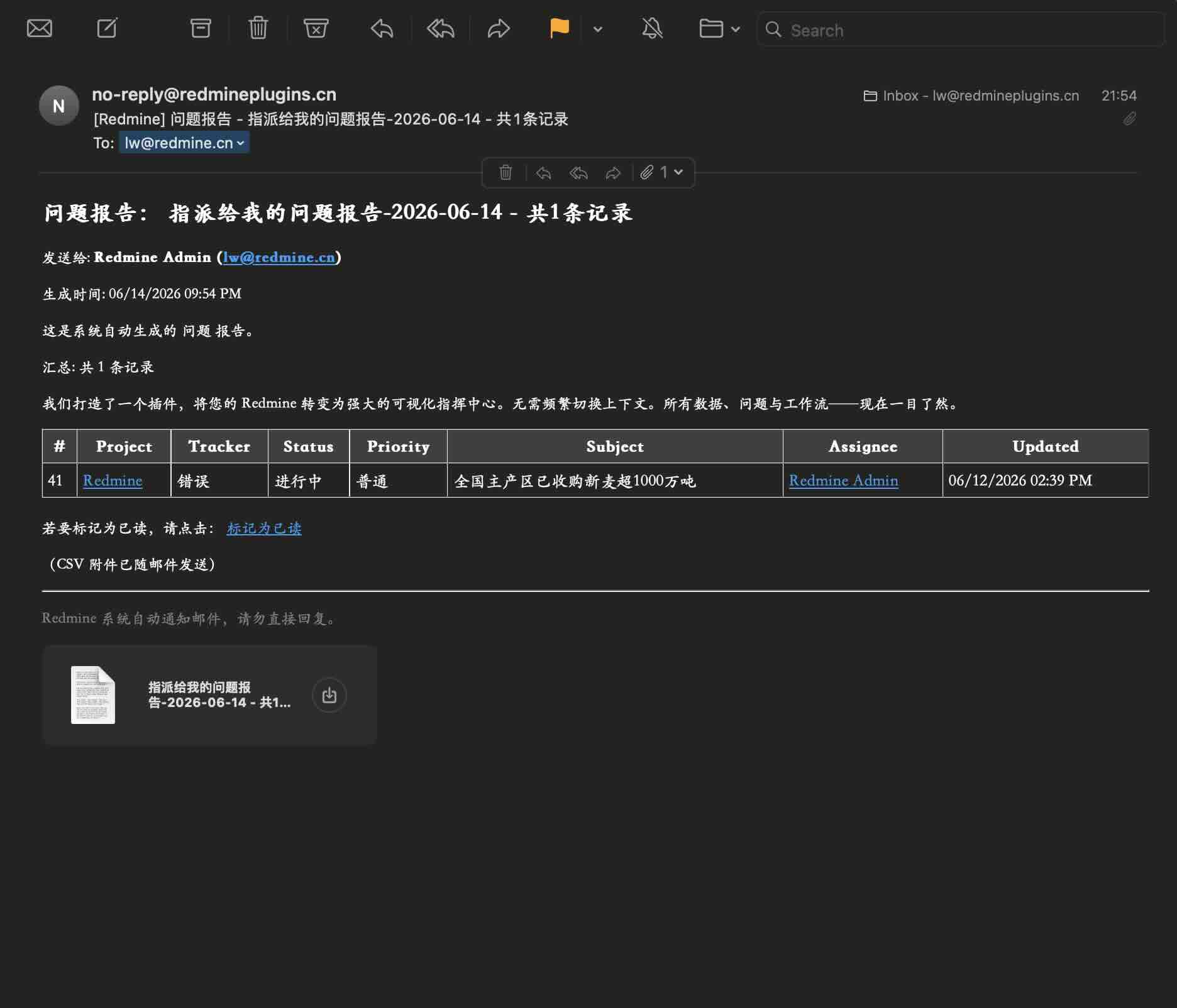Screen dimensions: 1177x1008
Task: Forward via inline header arrow
Action: [x=613, y=173]
